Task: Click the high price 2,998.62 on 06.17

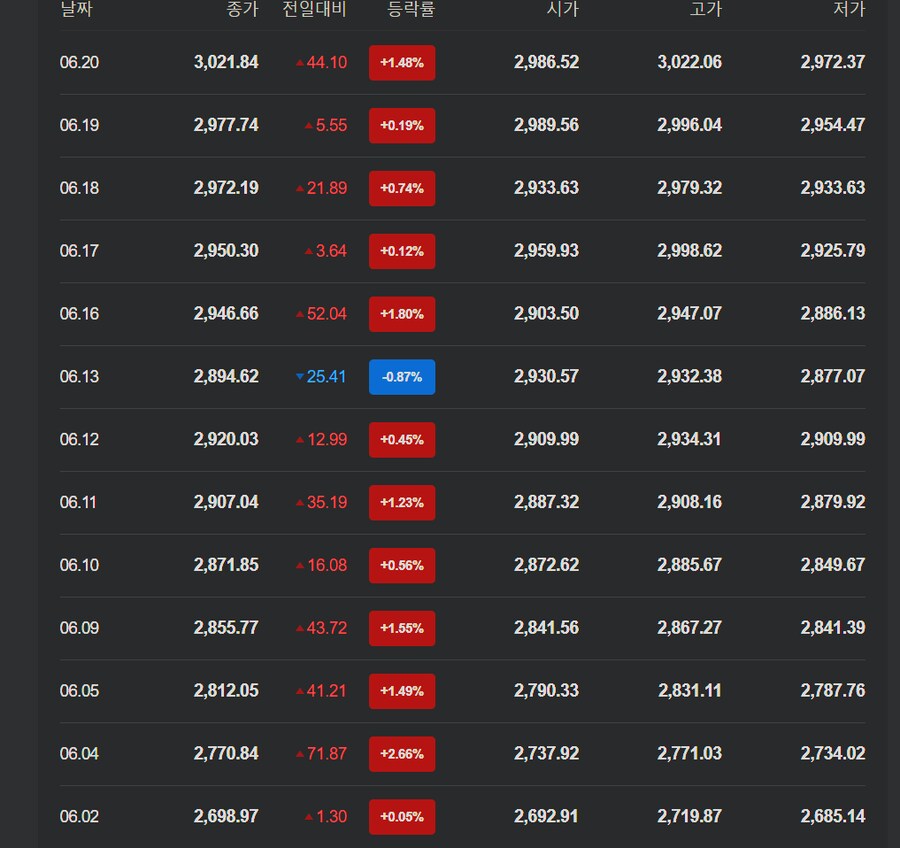Action: 689,251
